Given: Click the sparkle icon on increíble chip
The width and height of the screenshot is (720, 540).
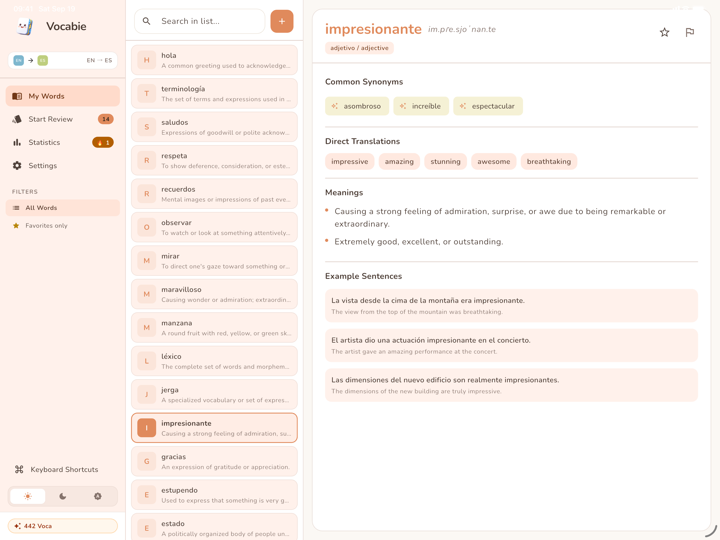Looking at the screenshot, I should 403,106.
